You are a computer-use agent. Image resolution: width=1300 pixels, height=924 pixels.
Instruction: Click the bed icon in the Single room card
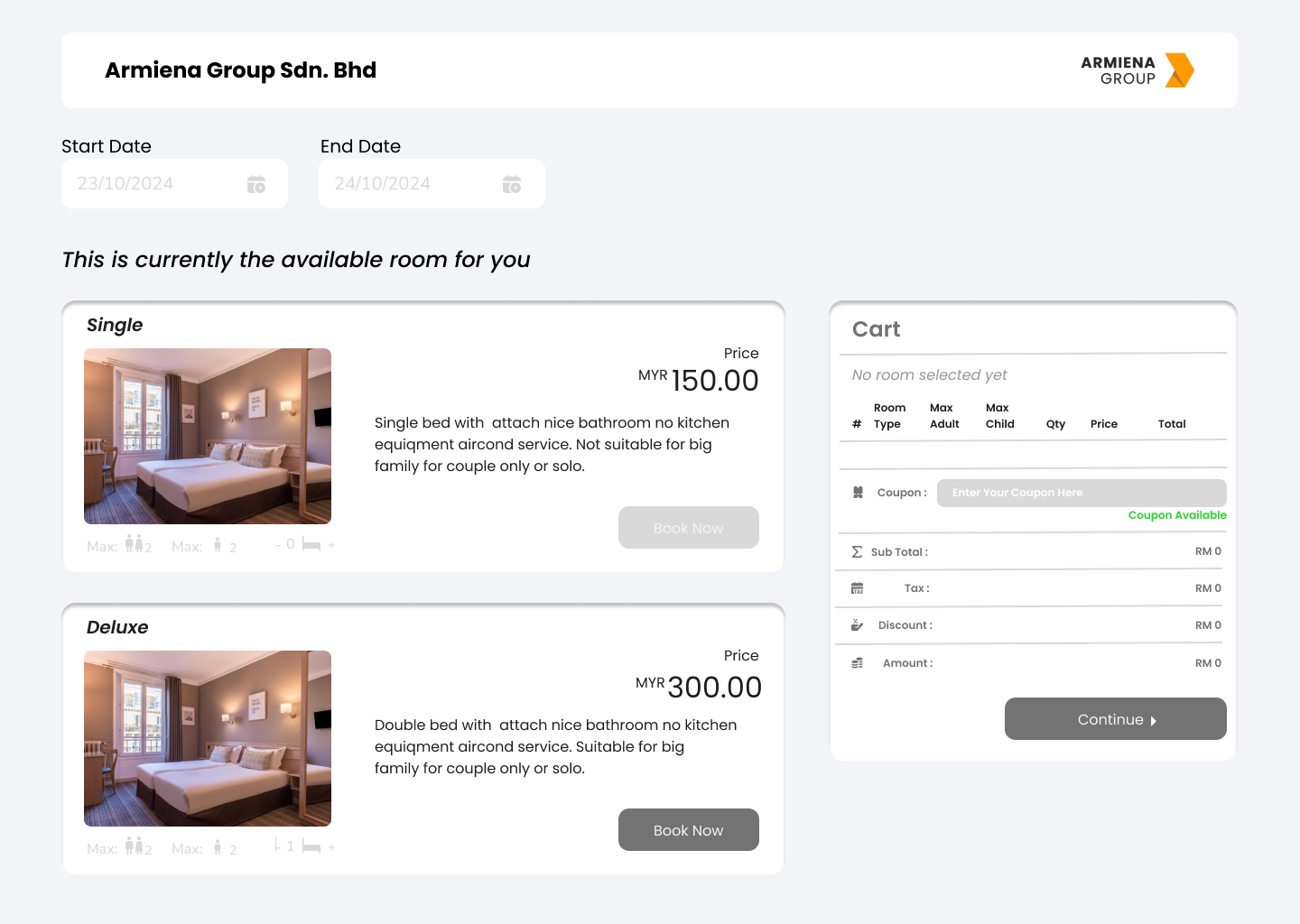click(311, 544)
